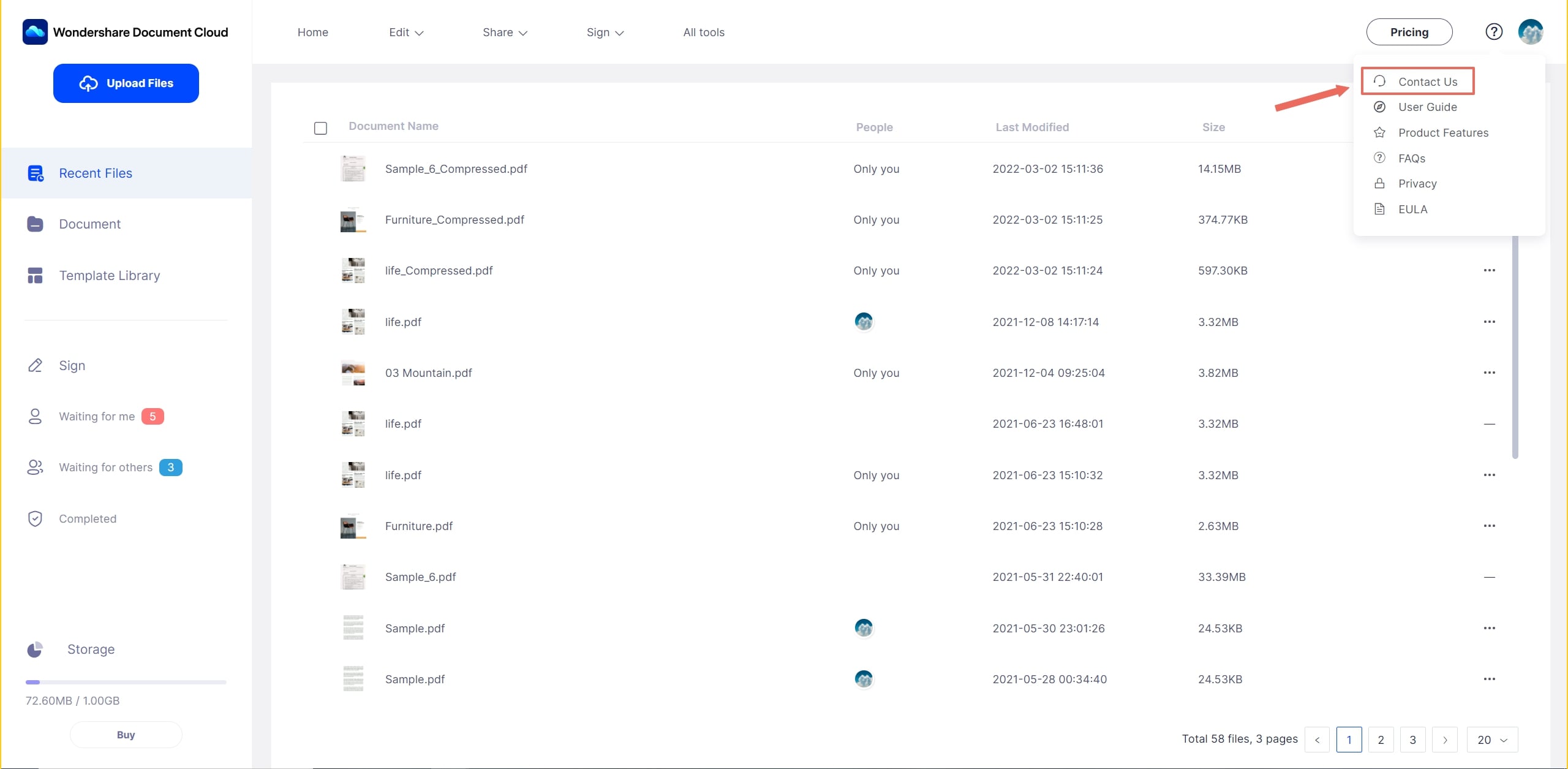Click the Recent Files sidebar icon
The image size is (1568, 769).
[36, 173]
